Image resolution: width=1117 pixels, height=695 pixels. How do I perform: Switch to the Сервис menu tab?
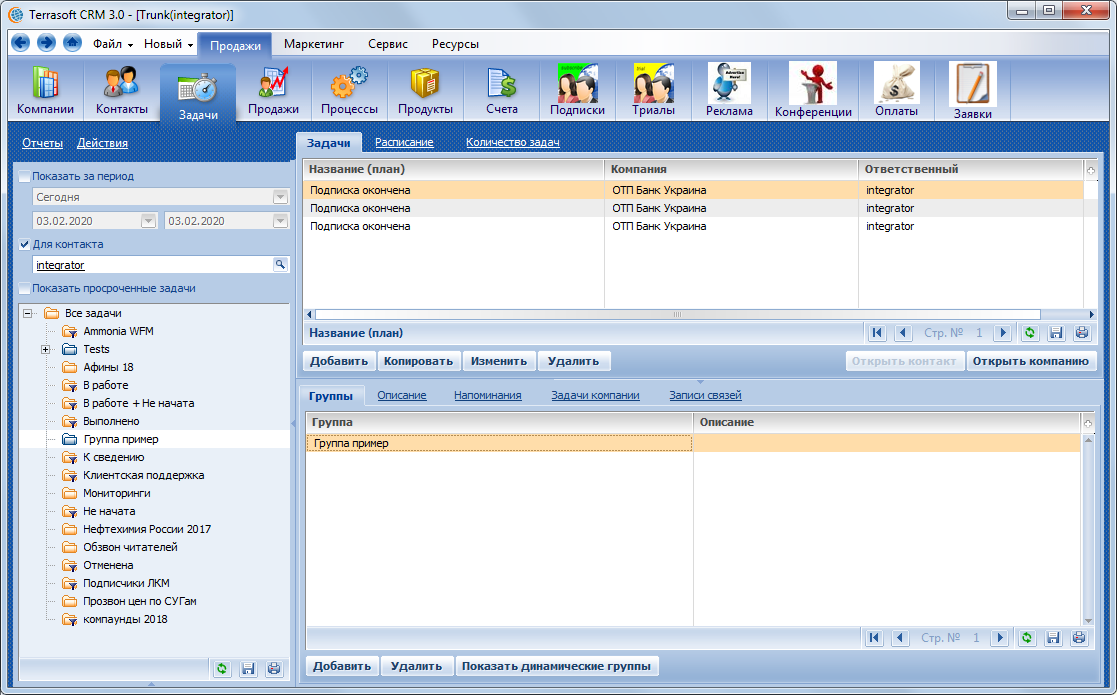point(388,44)
